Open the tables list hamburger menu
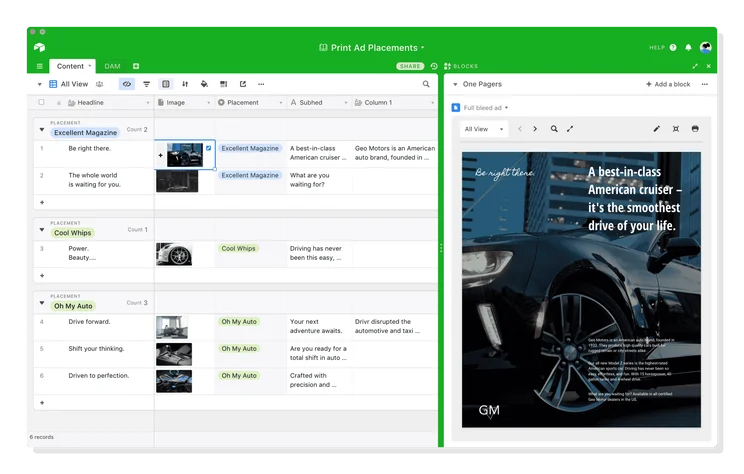The image size is (744, 474). (x=39, y=66)
